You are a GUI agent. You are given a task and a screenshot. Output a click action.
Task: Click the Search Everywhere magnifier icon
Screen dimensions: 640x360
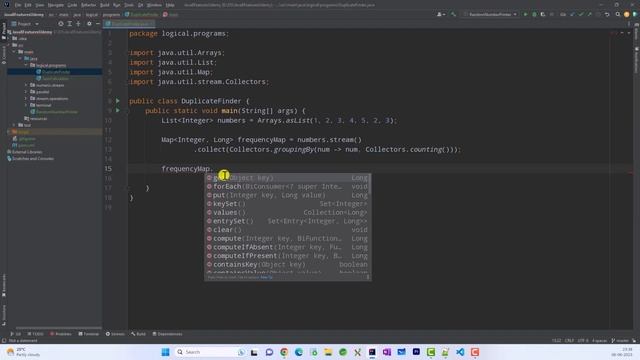[x=618, y=14]
